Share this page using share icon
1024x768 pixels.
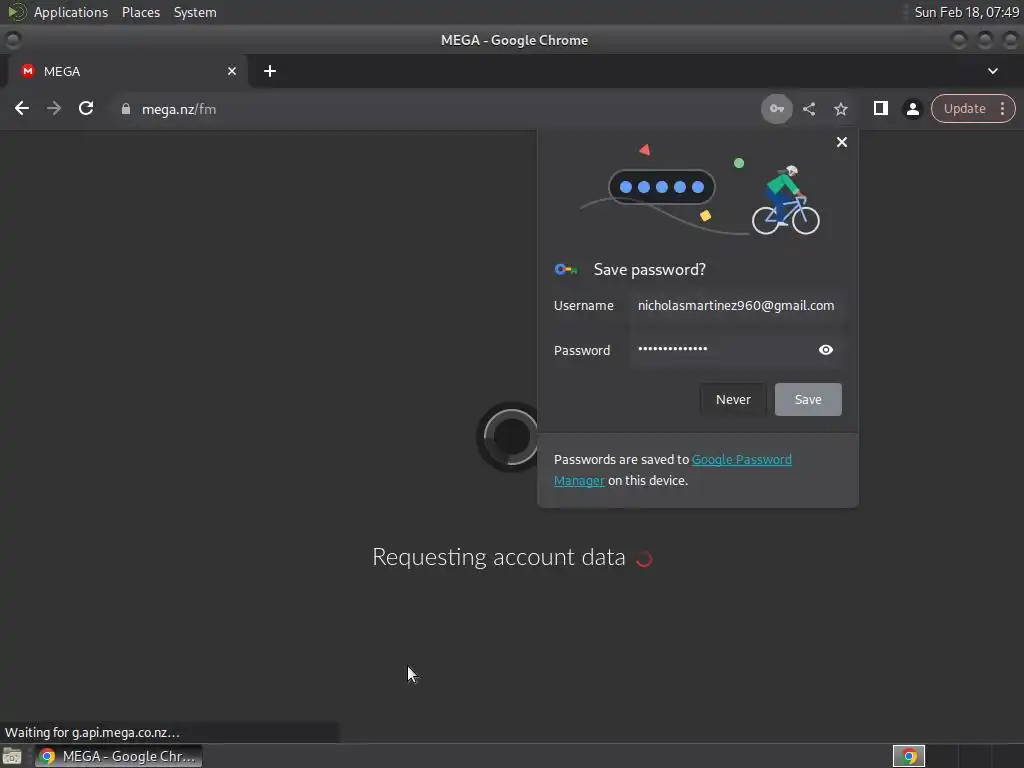coord(809,108)
